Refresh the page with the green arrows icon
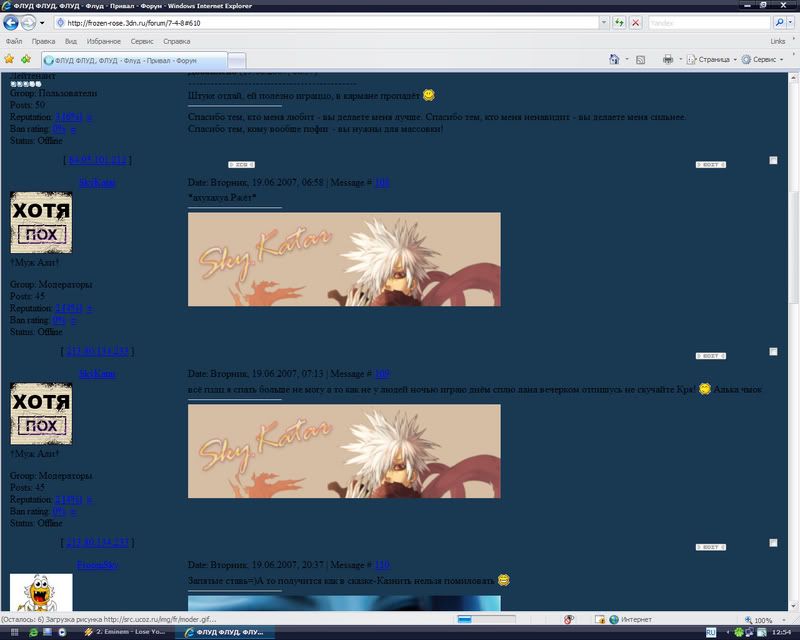 click(619, 22)
